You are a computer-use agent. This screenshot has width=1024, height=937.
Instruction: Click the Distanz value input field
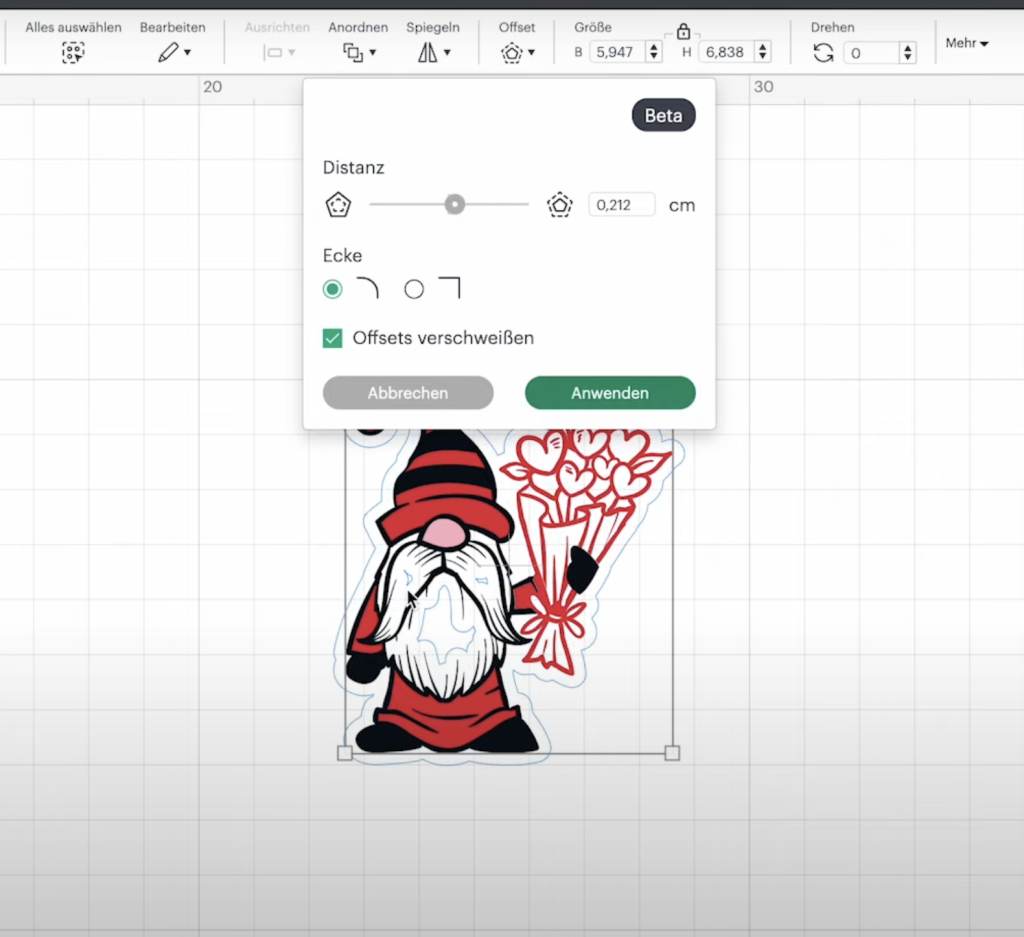[621, 205]
